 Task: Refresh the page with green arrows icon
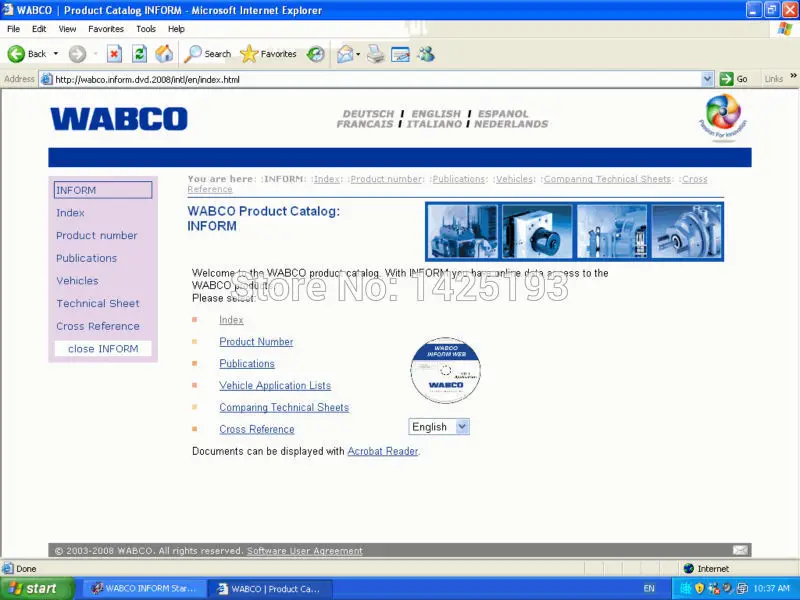pos(139,54)
